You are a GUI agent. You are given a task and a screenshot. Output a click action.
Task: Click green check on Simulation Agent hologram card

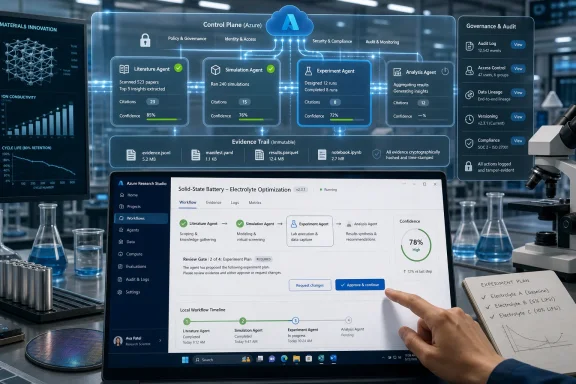[271, 69]
